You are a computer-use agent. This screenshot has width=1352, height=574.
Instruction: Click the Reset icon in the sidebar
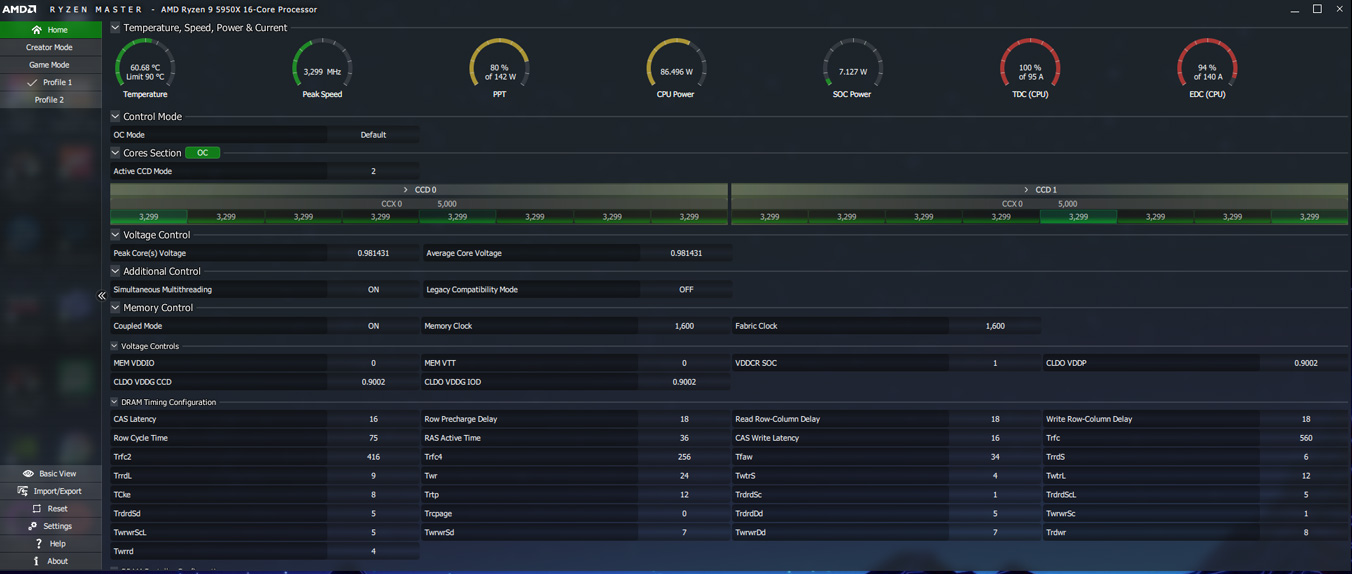point(37,509)
